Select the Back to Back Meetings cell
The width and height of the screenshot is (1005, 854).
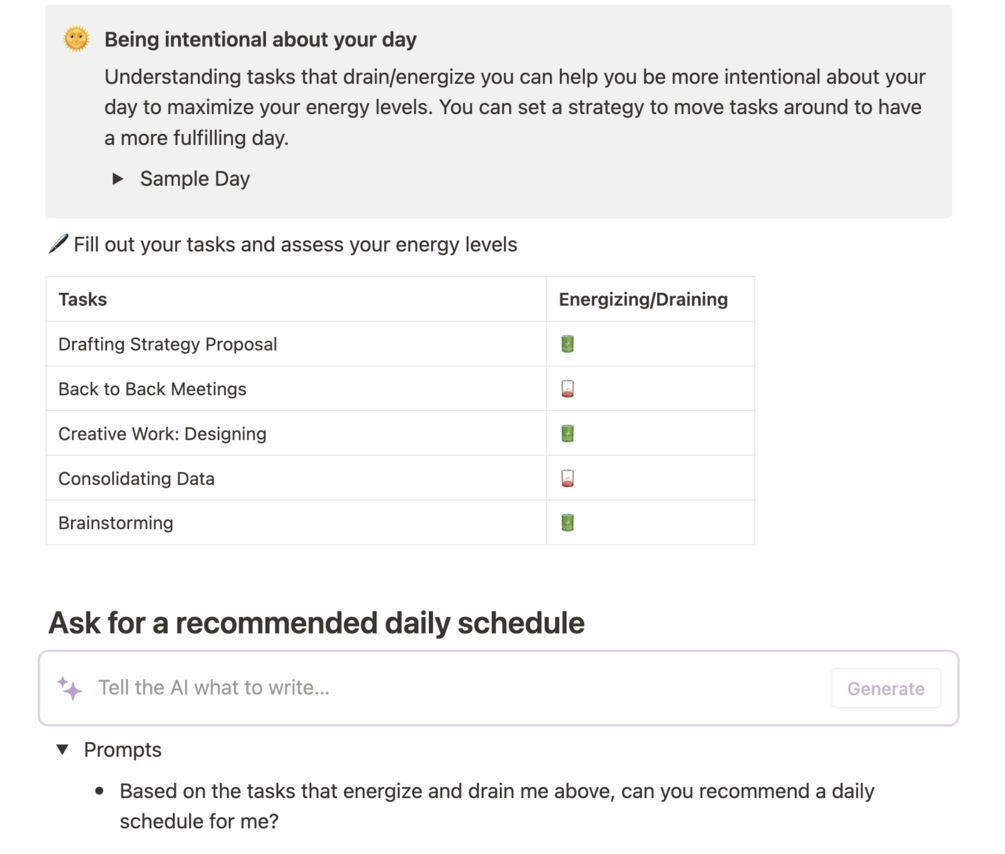[x=152, y=389]
